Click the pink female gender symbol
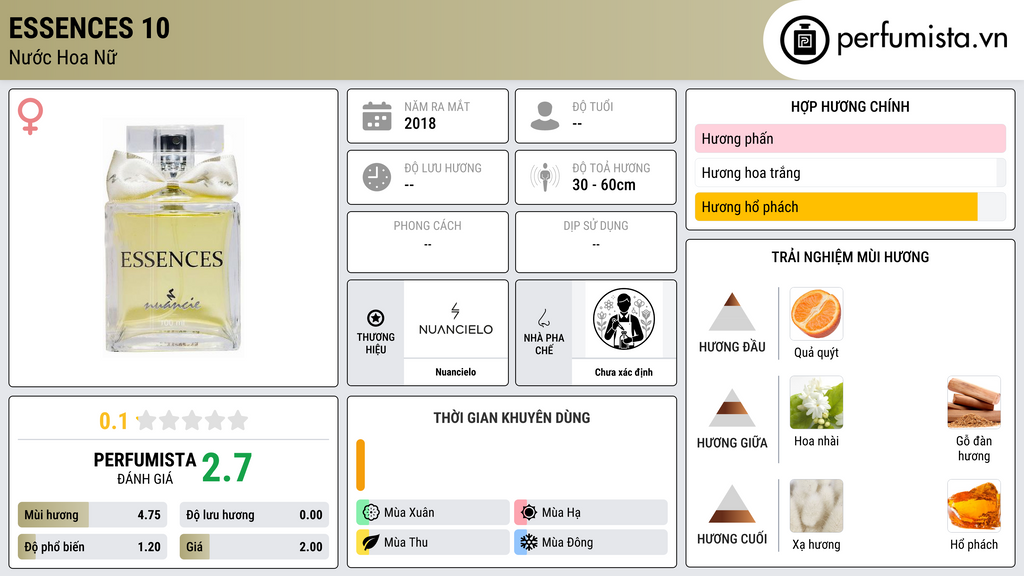The image size is (1024, 576). tap(30, 116)
